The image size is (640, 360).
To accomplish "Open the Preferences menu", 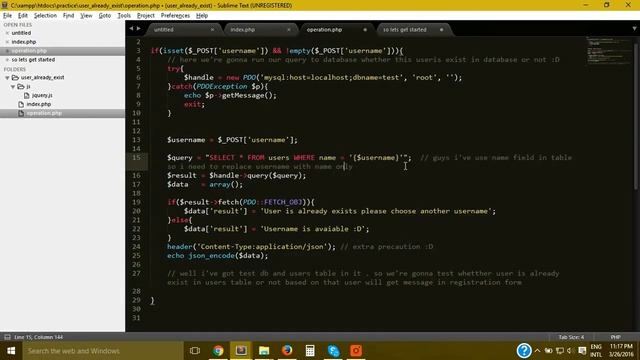I will click(x=175, y=16).
